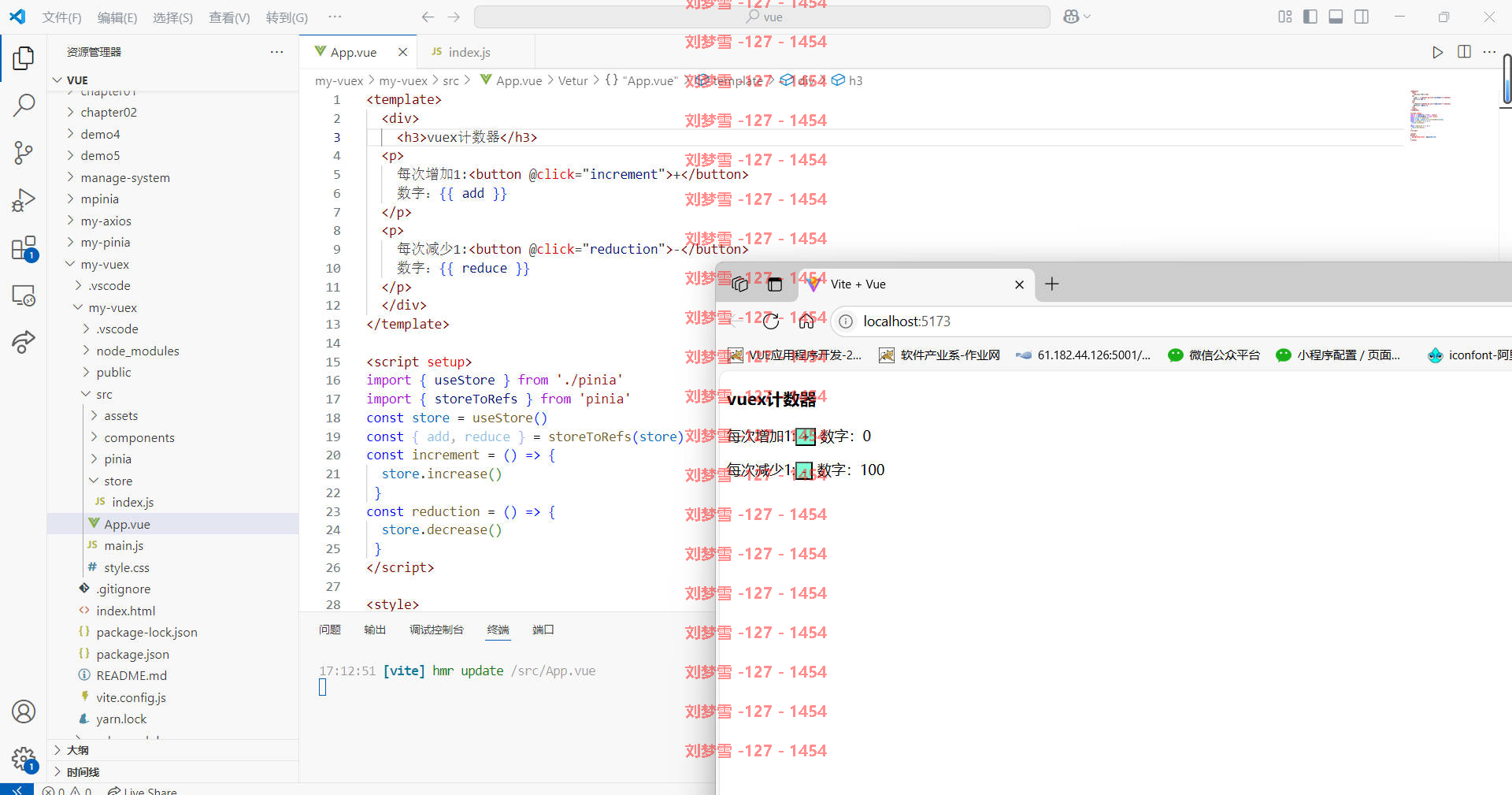The width and height of the screenshot is (1512, 795).
Task: Close the Vite + Vue browser tab
Action: click(1019, 284)
